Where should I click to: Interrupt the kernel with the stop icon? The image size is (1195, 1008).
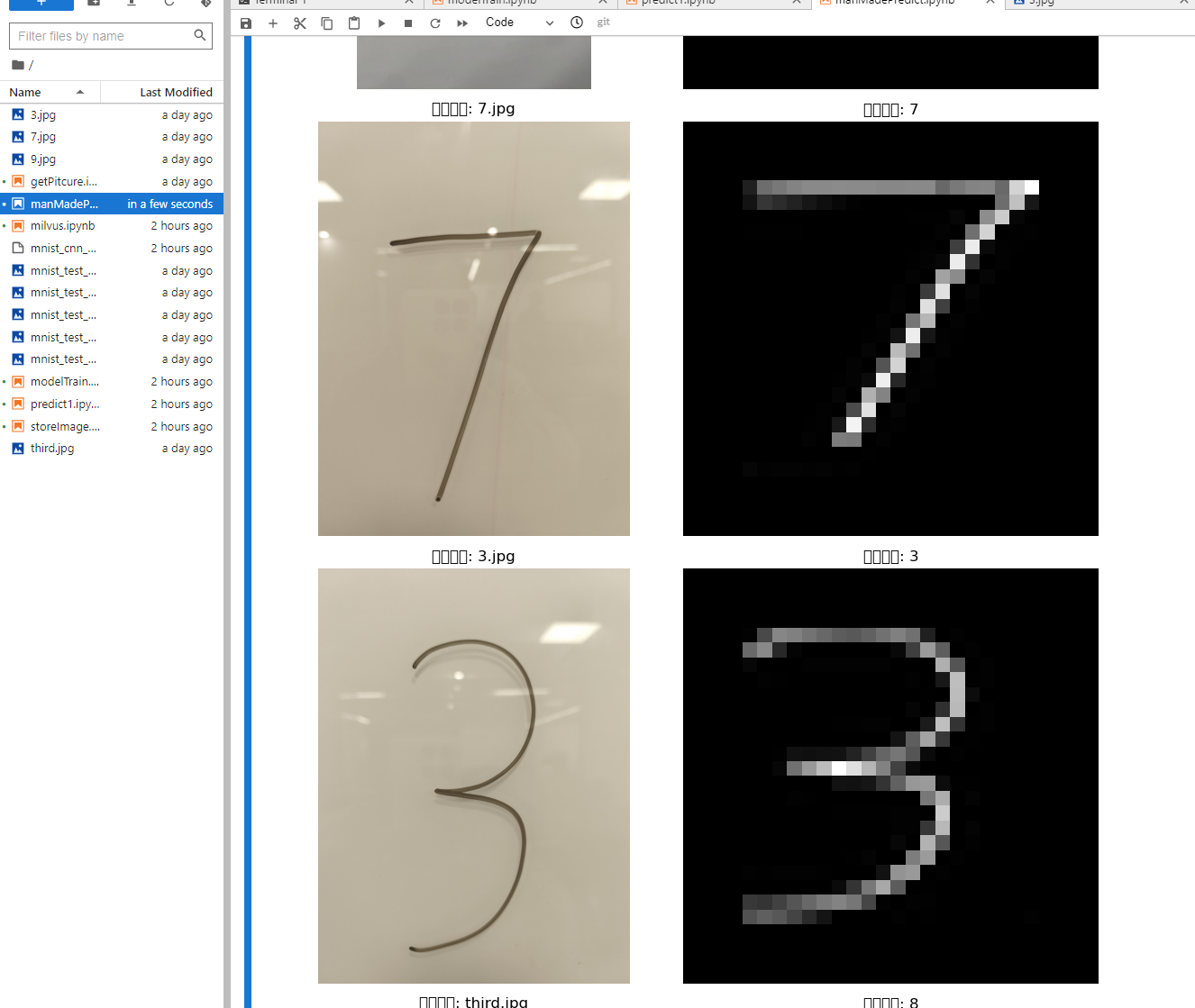tap(408, 23)
